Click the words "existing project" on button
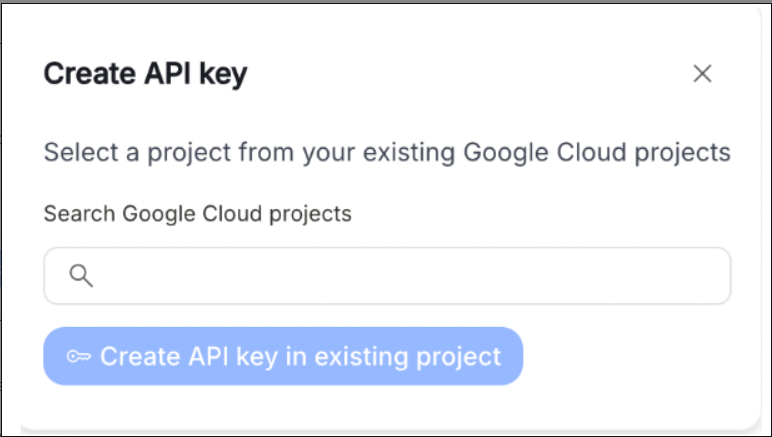Screen dimensions: 772x437 click(x=408, y=356)
